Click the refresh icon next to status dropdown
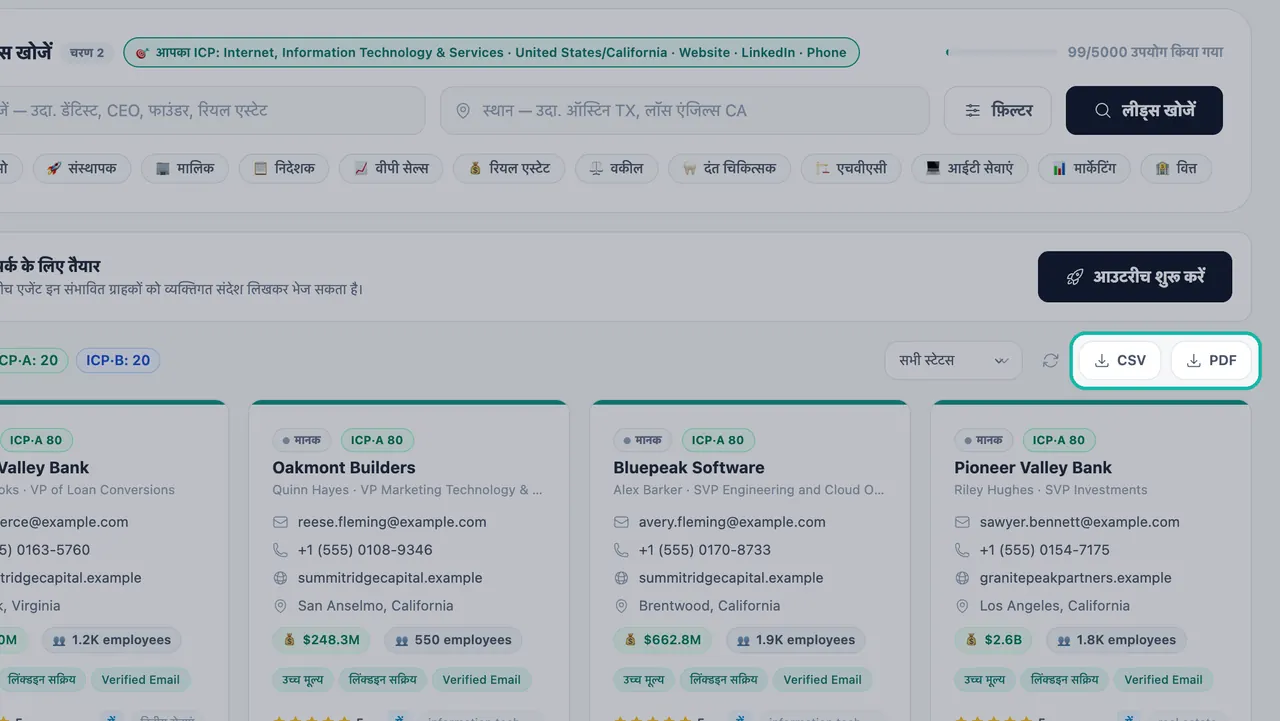 pyautogui.click(x=1050, y=361)
